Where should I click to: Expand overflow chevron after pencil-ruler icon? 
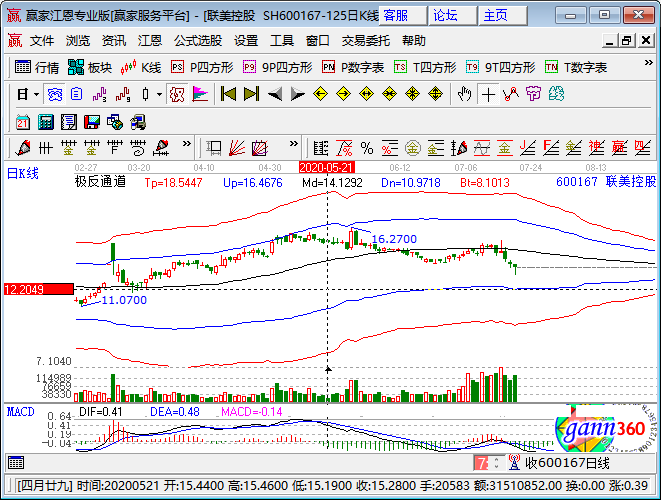pos(186,144)
